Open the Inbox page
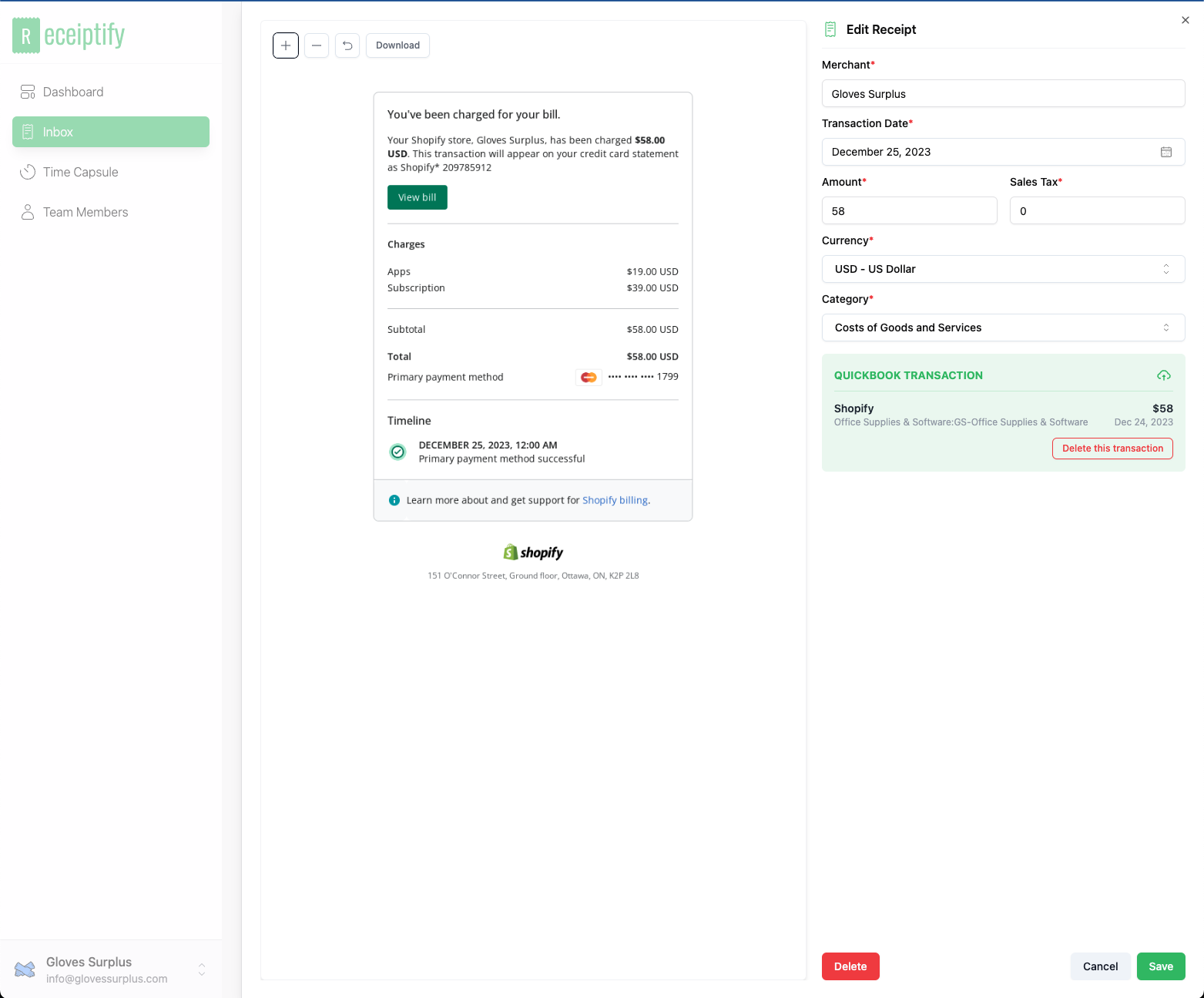 click(x=111, y=132)
